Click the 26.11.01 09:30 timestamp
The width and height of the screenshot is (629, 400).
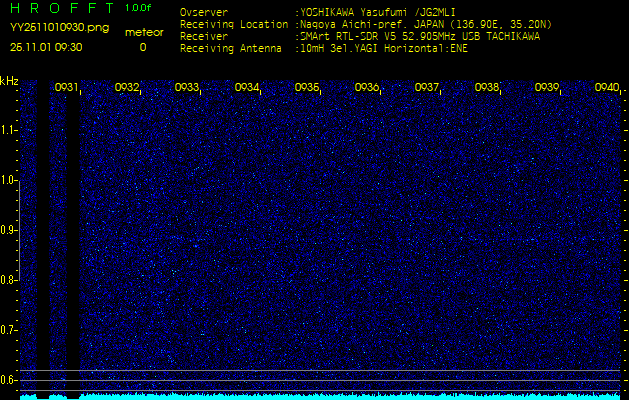[x=47, y=47]
